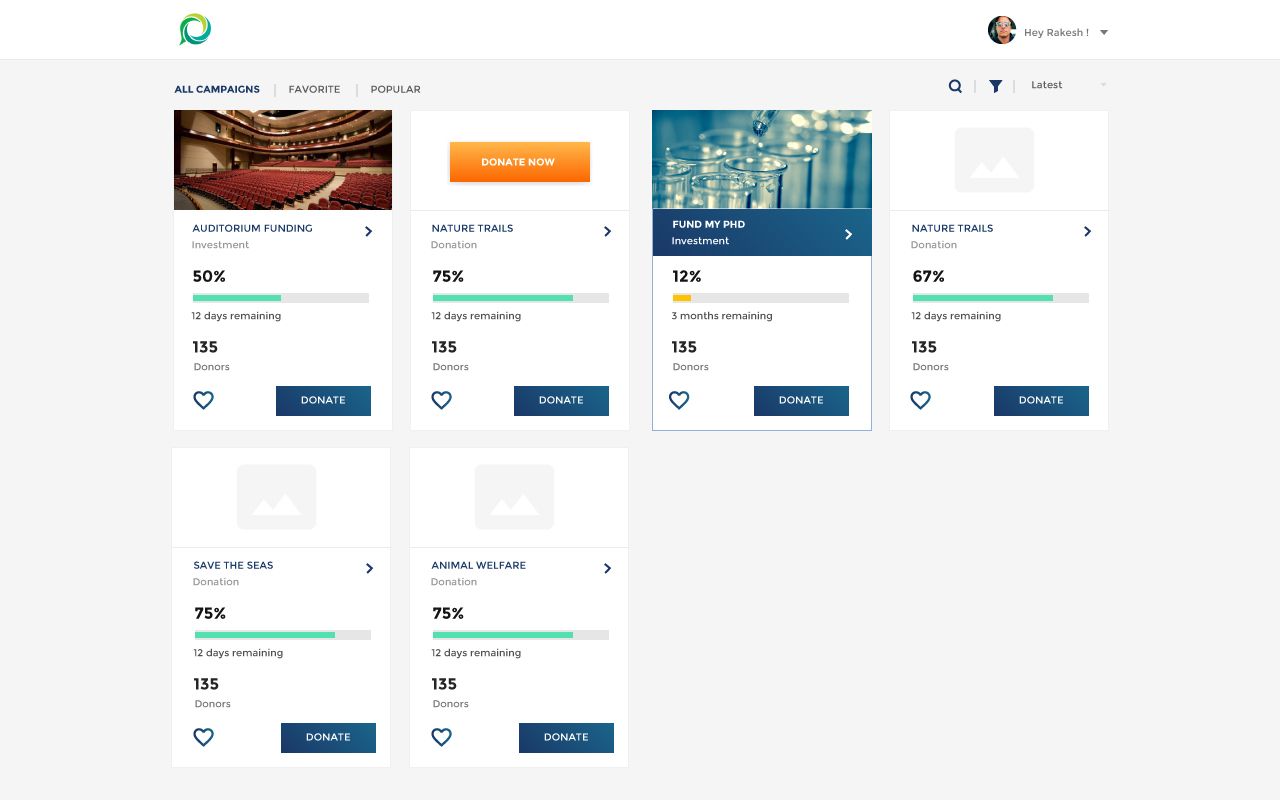1280x800 pixels.
Task: Click the green swirl logo icon
Action: pyautogui.click(x=195, y=30)
